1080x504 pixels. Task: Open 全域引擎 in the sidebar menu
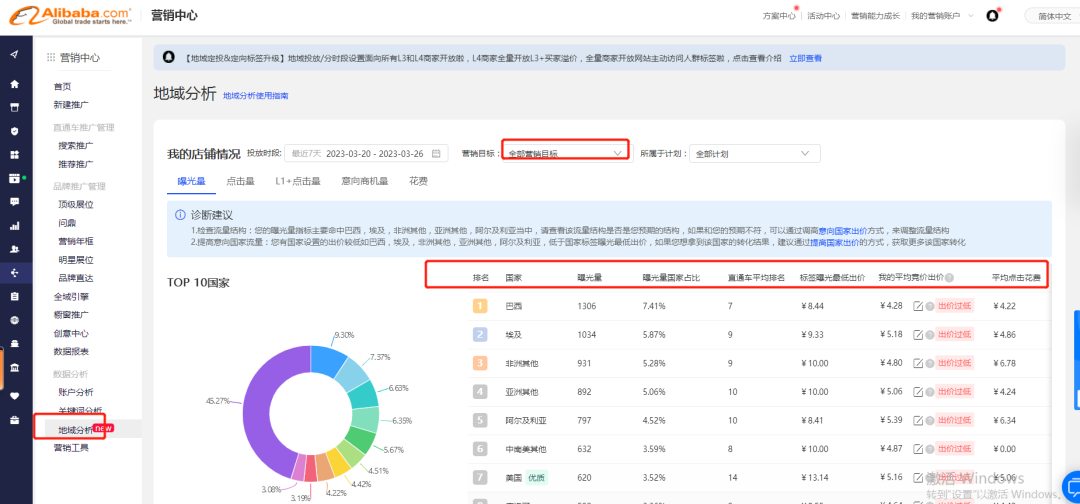(x=71, y=297)
